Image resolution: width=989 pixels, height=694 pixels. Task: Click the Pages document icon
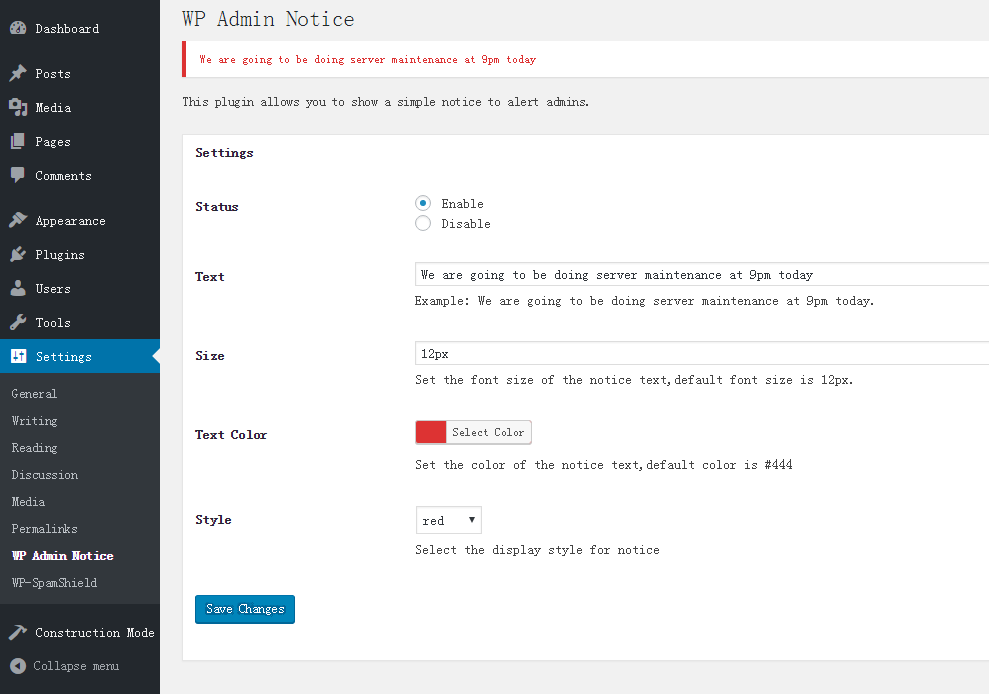18,141
